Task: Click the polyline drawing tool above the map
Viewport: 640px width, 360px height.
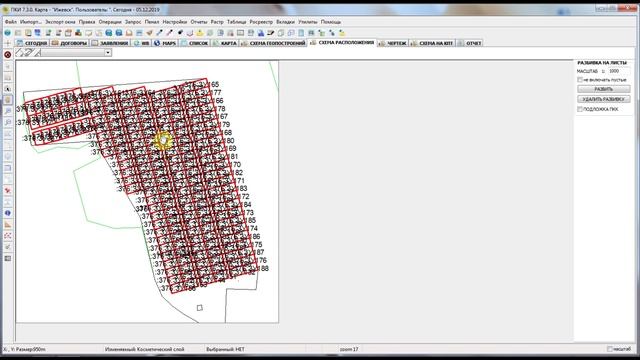Action: (28, 52)
